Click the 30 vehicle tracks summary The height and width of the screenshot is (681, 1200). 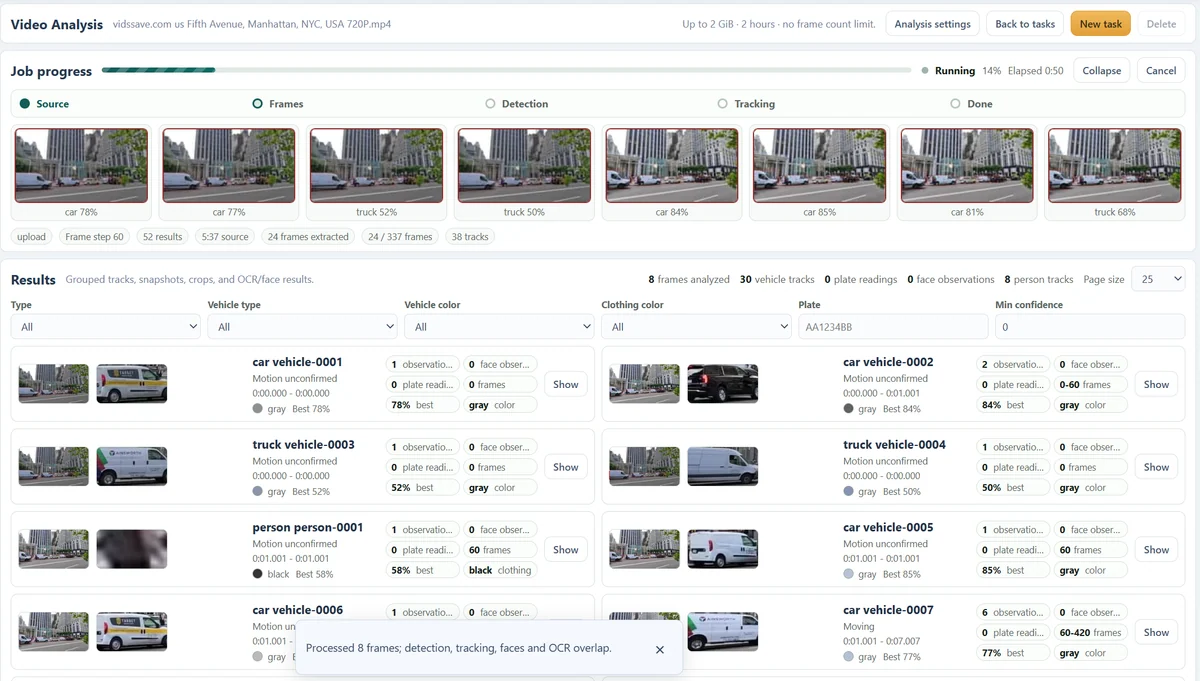[777, 280]
